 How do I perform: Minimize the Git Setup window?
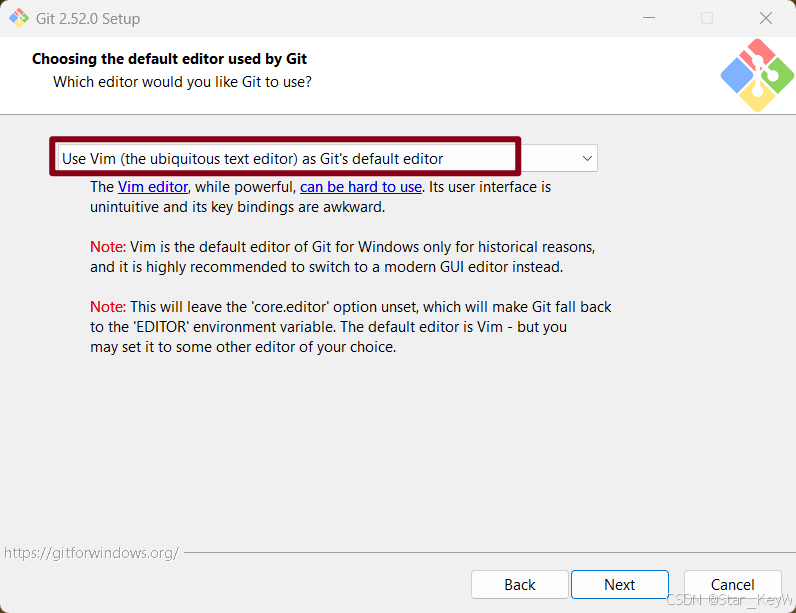(649, 18)
